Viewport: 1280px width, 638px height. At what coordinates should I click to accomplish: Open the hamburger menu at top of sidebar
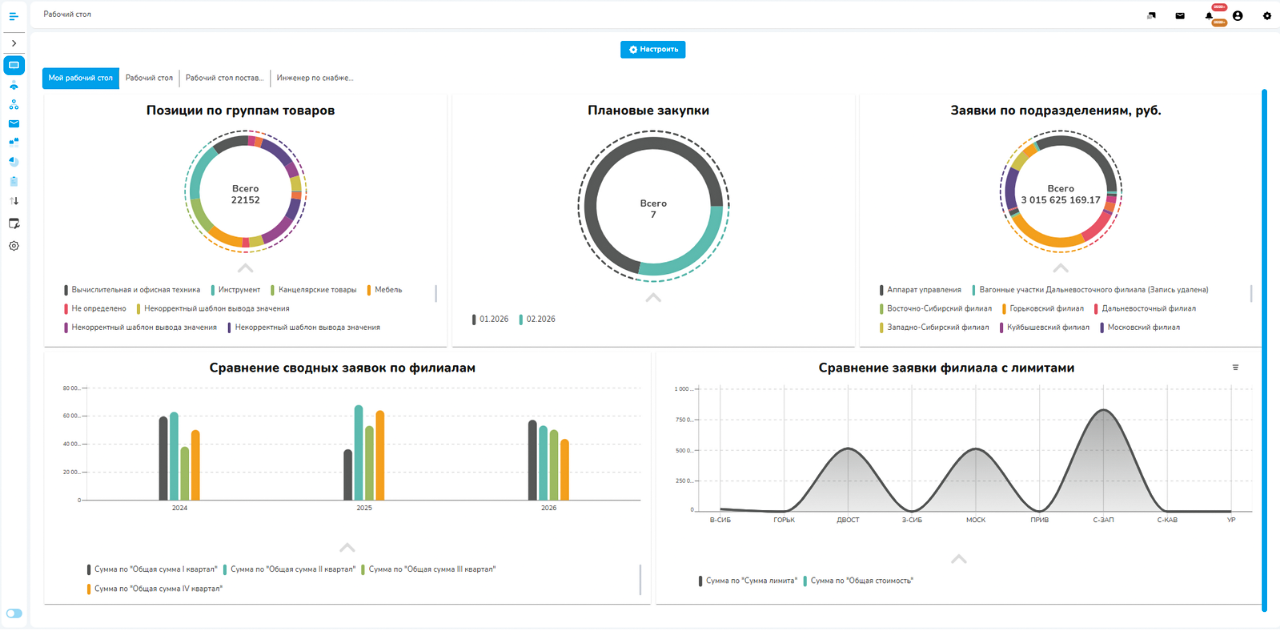point(14,16)
